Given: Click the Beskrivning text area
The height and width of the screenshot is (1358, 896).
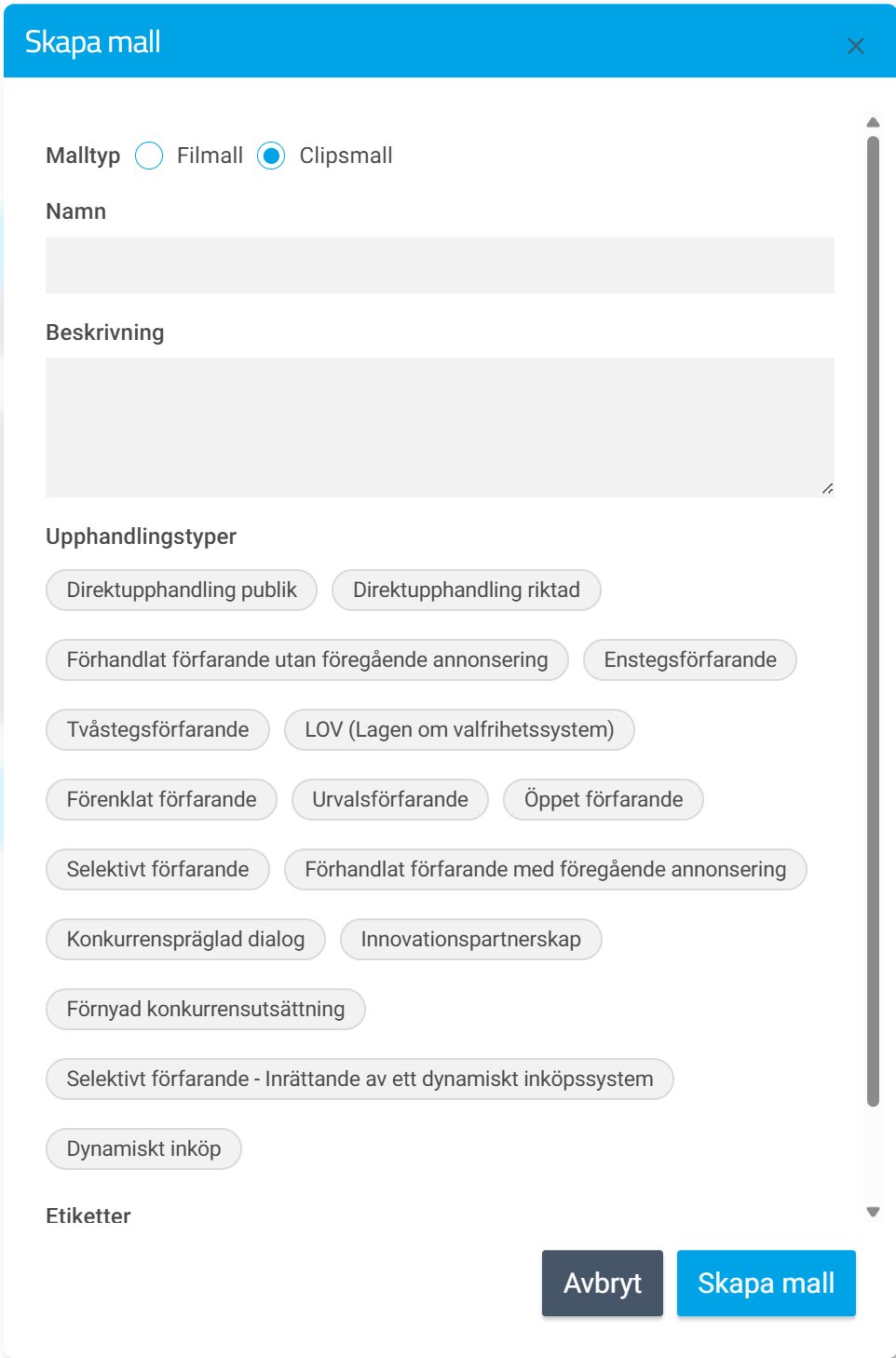Looking at the screenshot, I should (440, 427).
